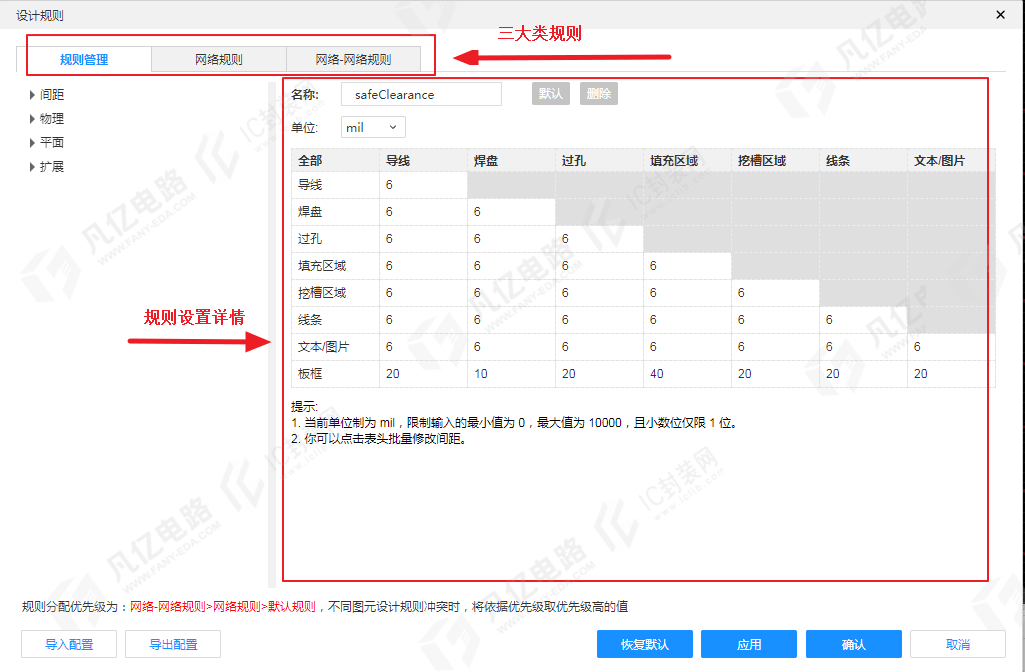Click the 挖槽区域 column header
The height and width of the screenshot is (672, 1025).
pos(775,161)
